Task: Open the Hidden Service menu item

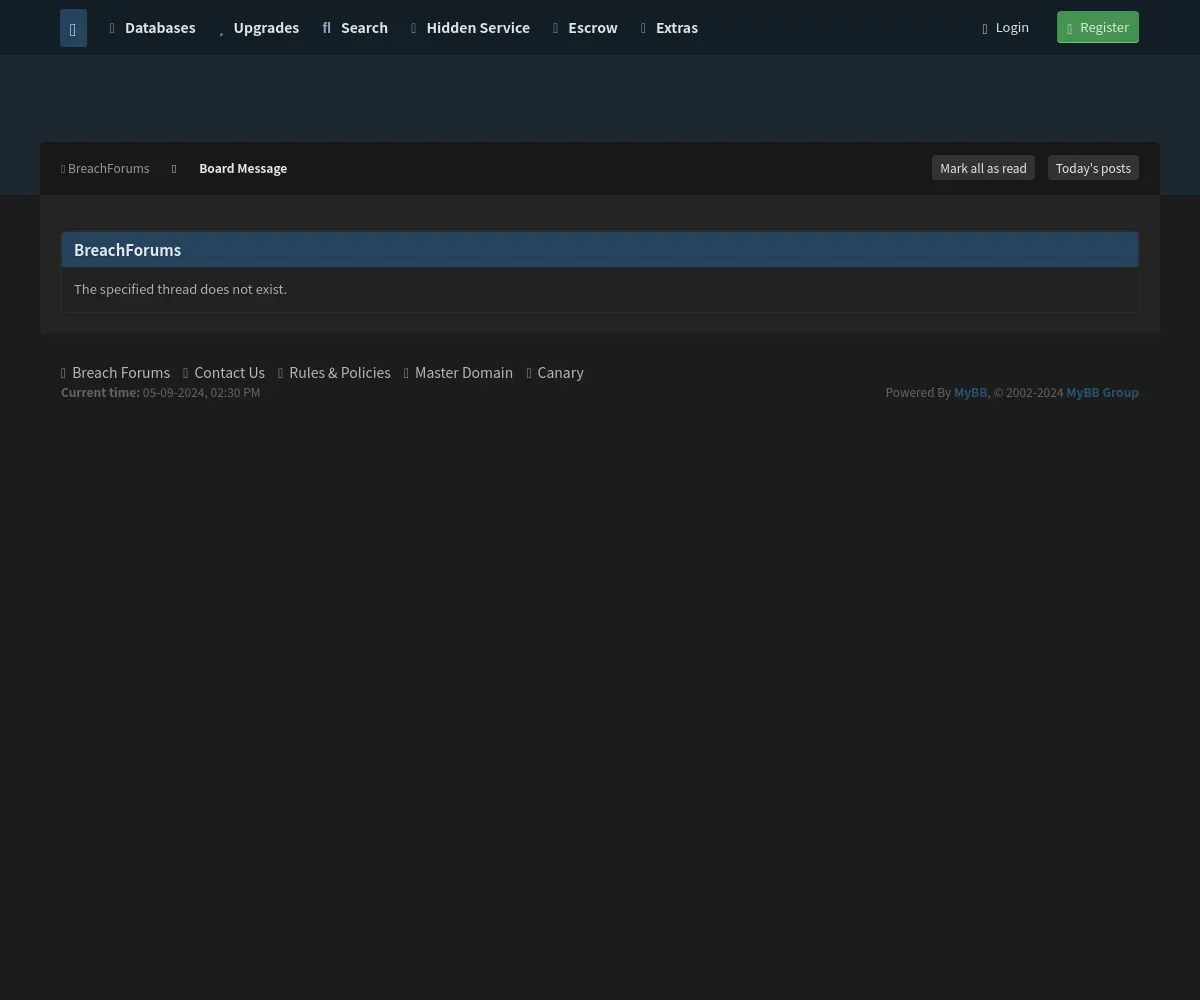Action: (x=470, y=28)
